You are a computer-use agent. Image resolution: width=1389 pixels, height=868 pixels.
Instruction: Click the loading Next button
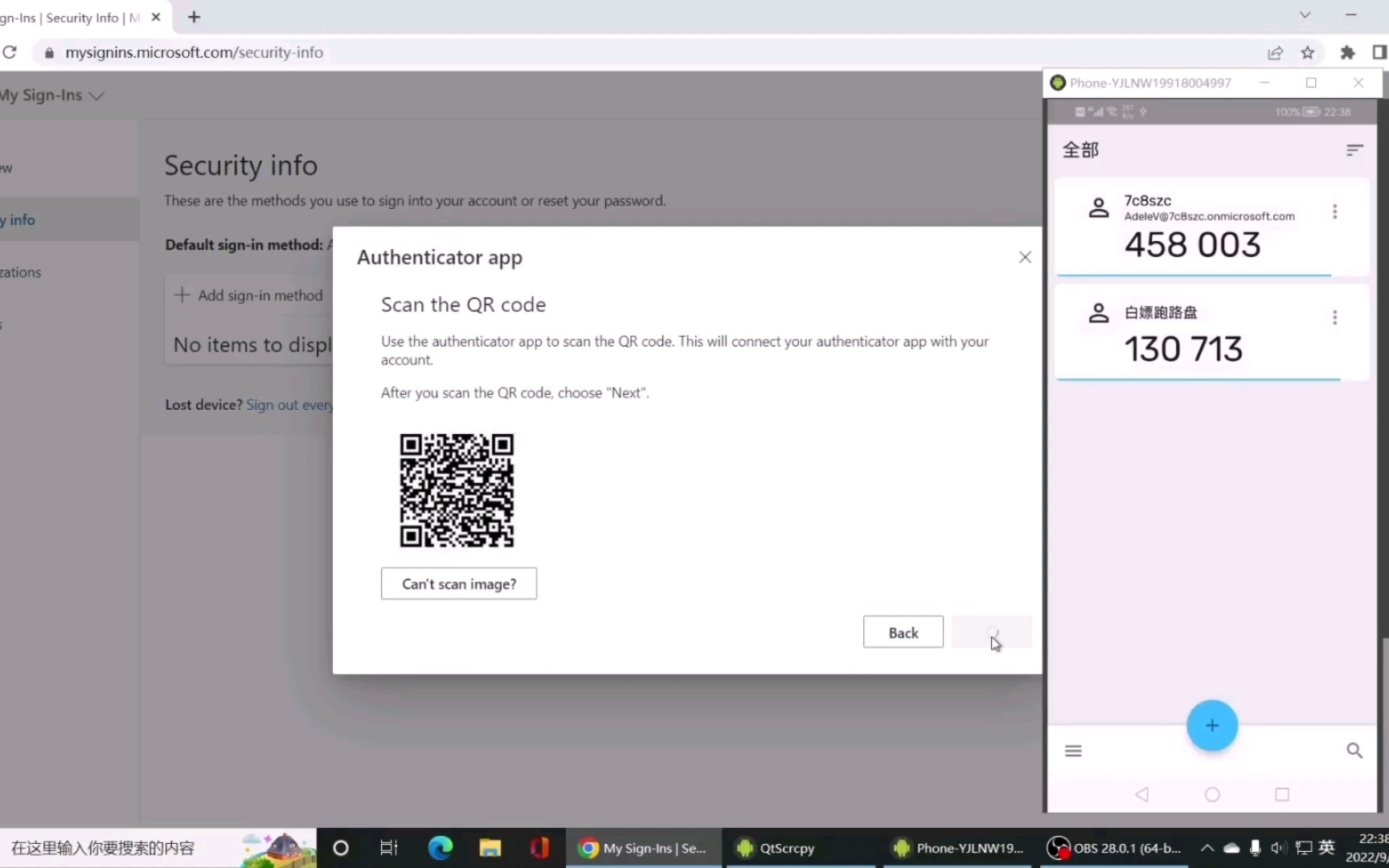click(x=992, y=633)
